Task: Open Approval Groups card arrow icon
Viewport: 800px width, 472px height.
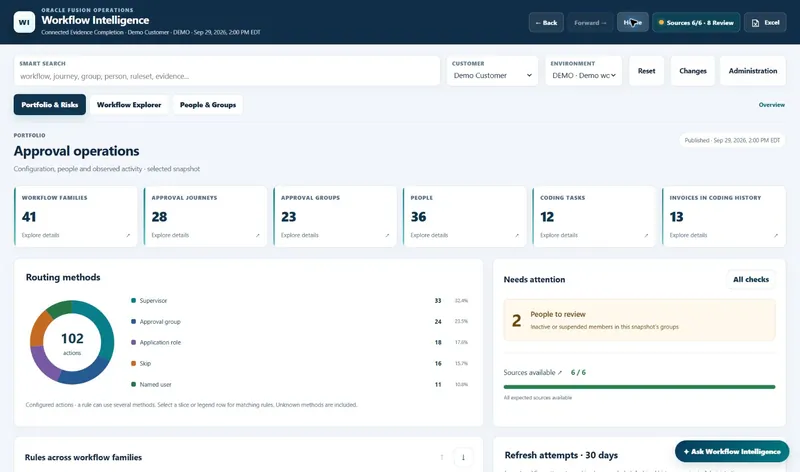Action: [x=387, y=235]
